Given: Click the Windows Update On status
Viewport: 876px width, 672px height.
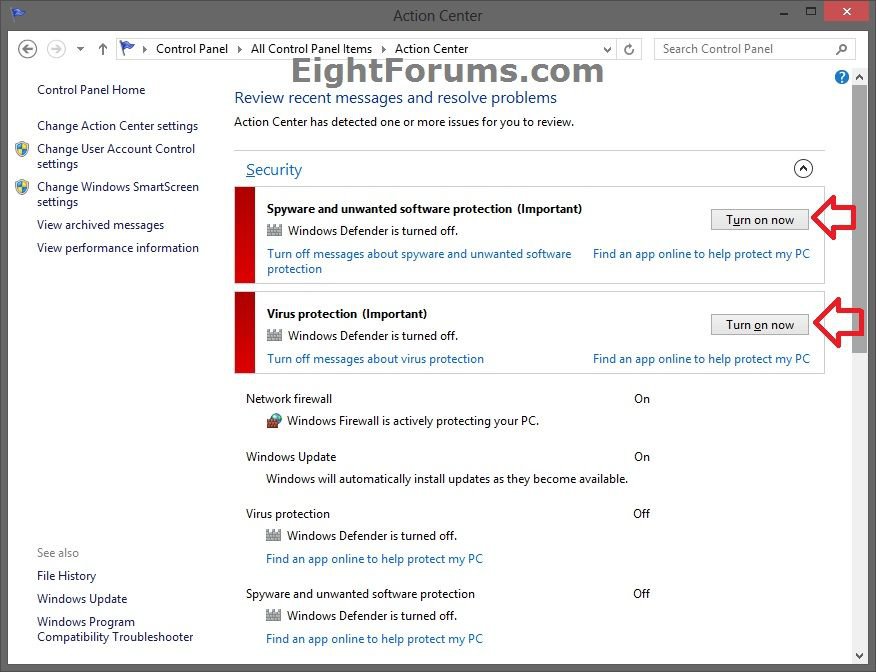Looking at the screenshot, I should pyautogui.click(x=642, y=457).
